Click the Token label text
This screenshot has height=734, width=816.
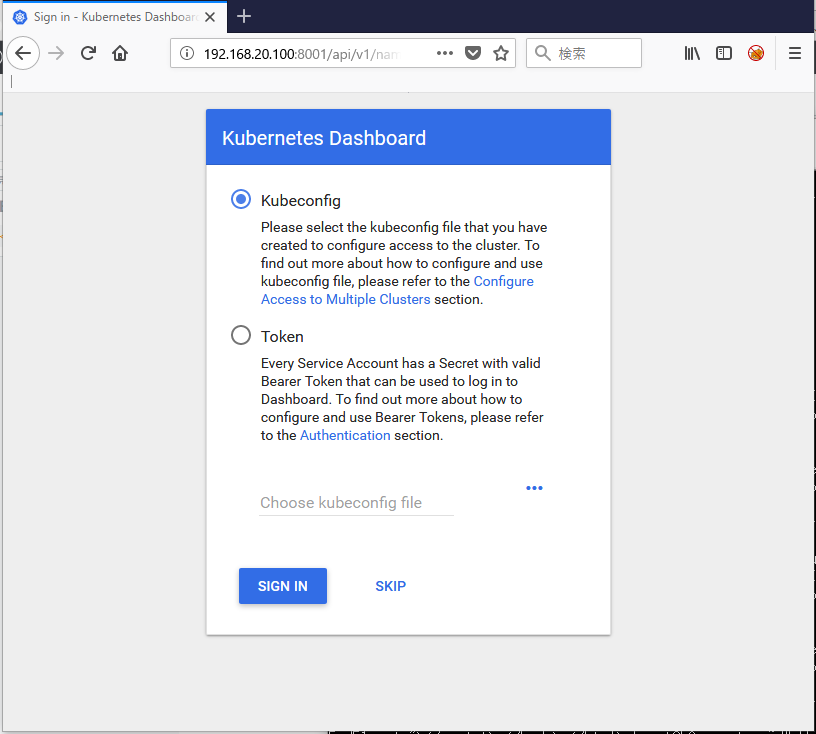pos(282,337)
